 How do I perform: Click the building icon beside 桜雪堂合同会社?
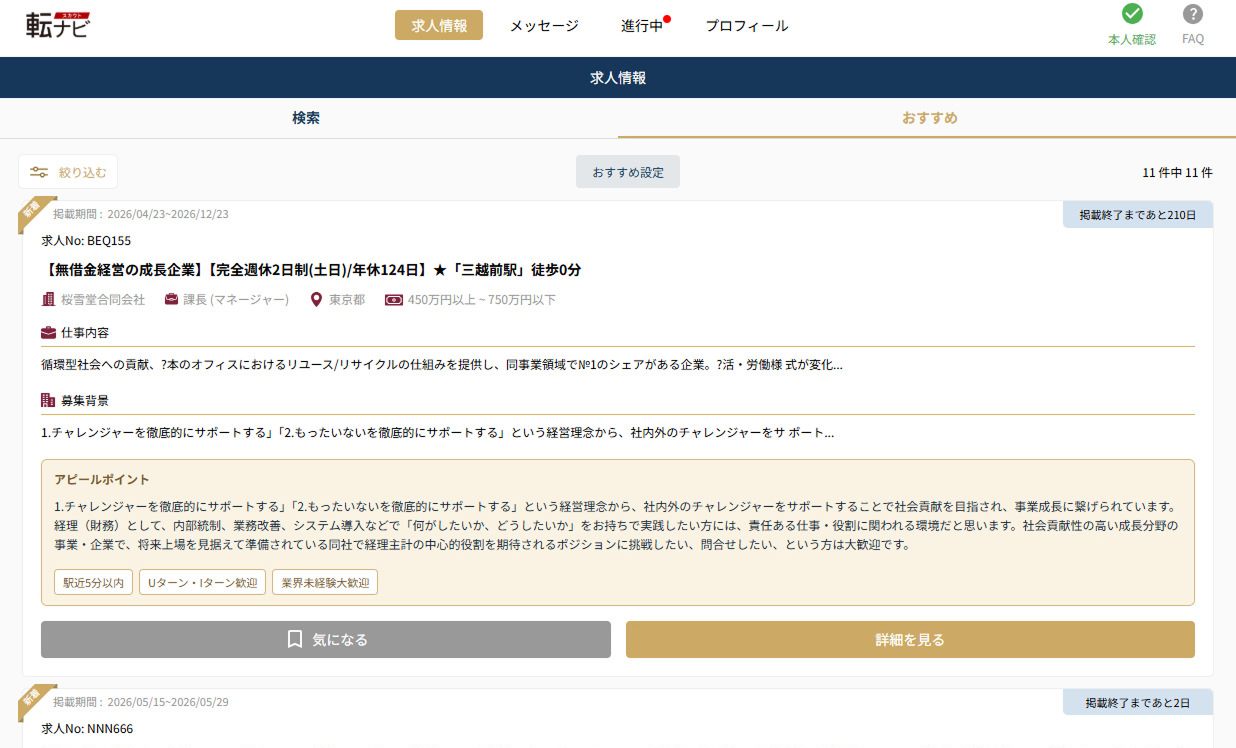48,299
